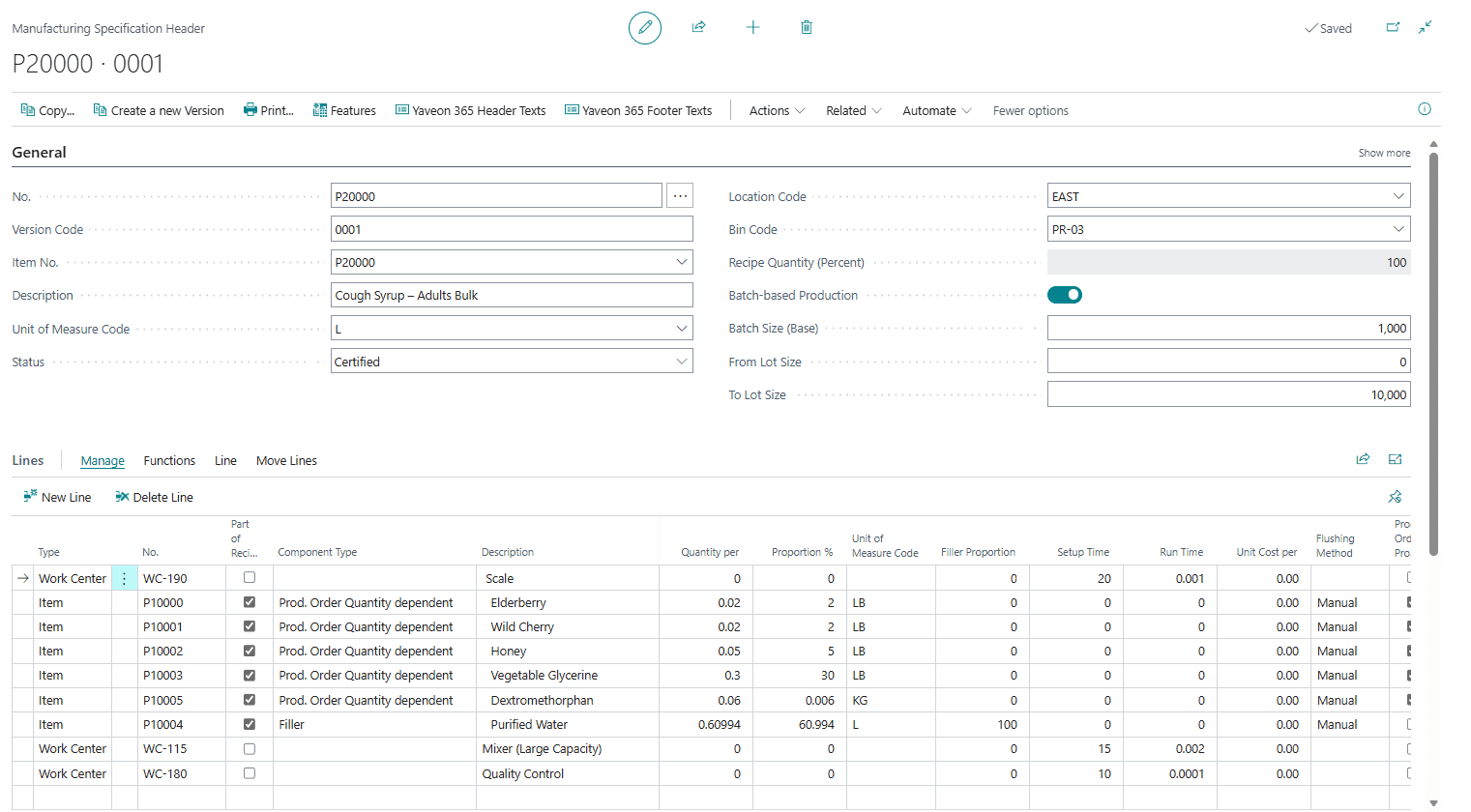Collapse the General section heading
Viewport: 1471px width, 812px height.
tap(39, 152)
